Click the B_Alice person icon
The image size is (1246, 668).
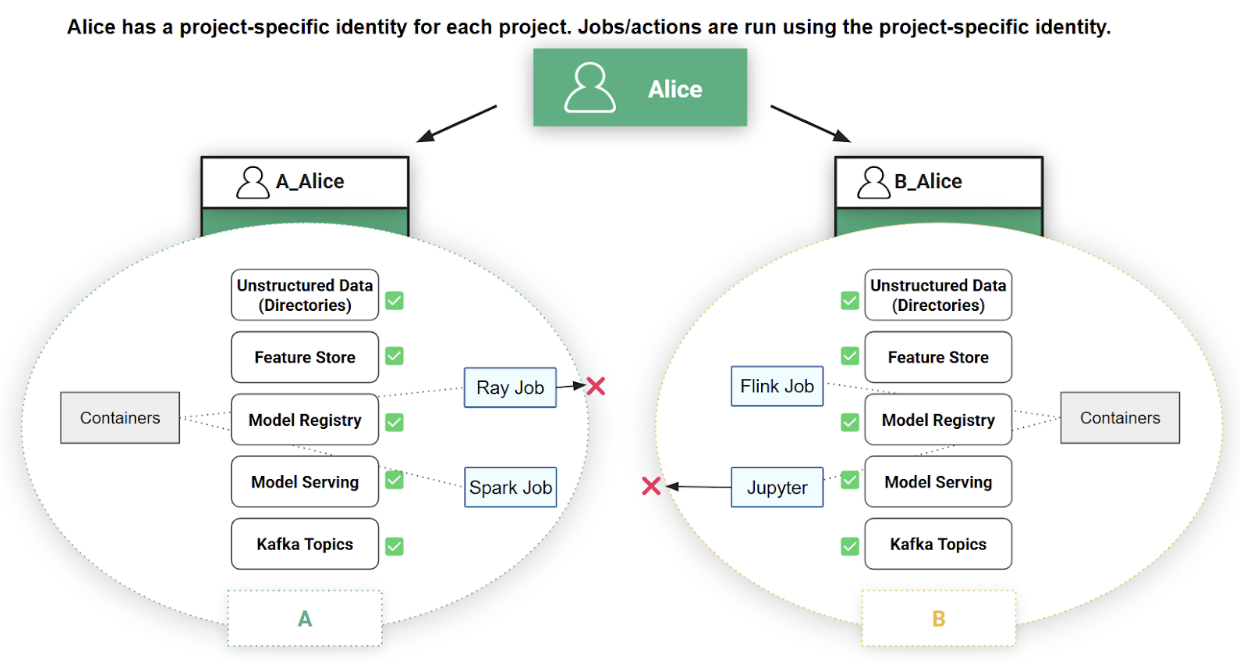pos(874,182)
